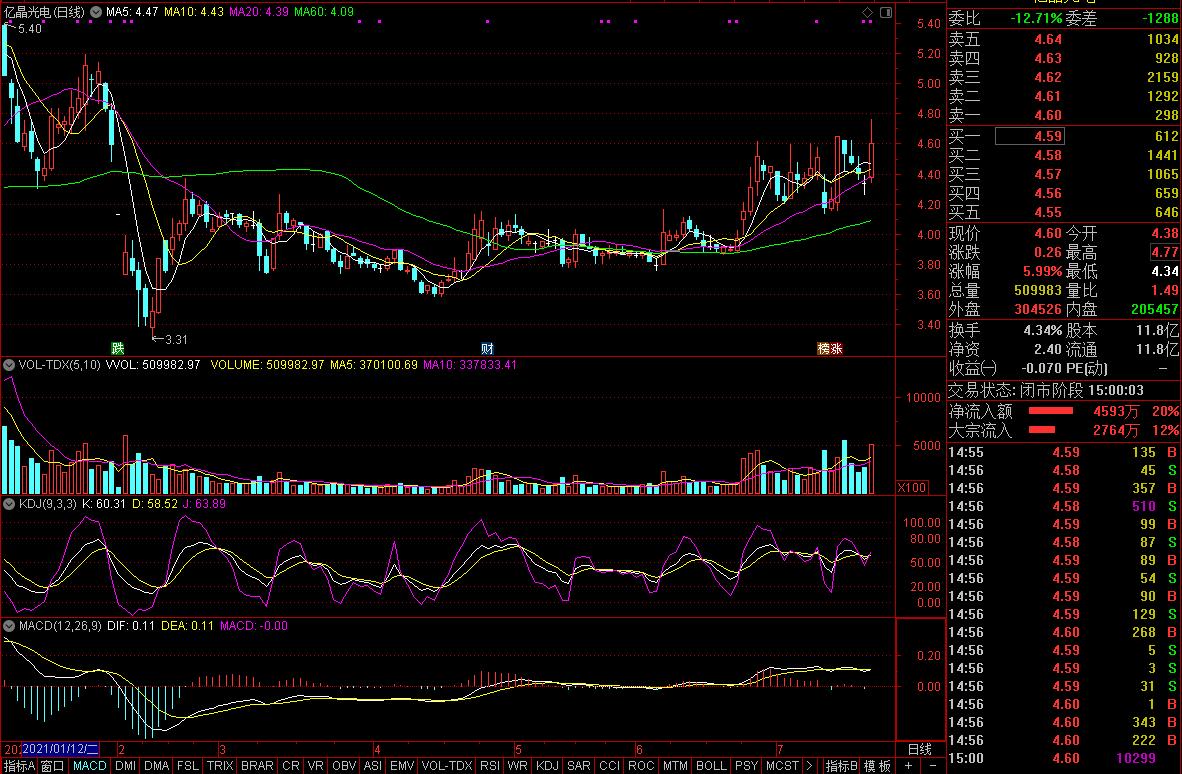
Task: Click the 榜涨 event marker
Action: coord(830,349)
